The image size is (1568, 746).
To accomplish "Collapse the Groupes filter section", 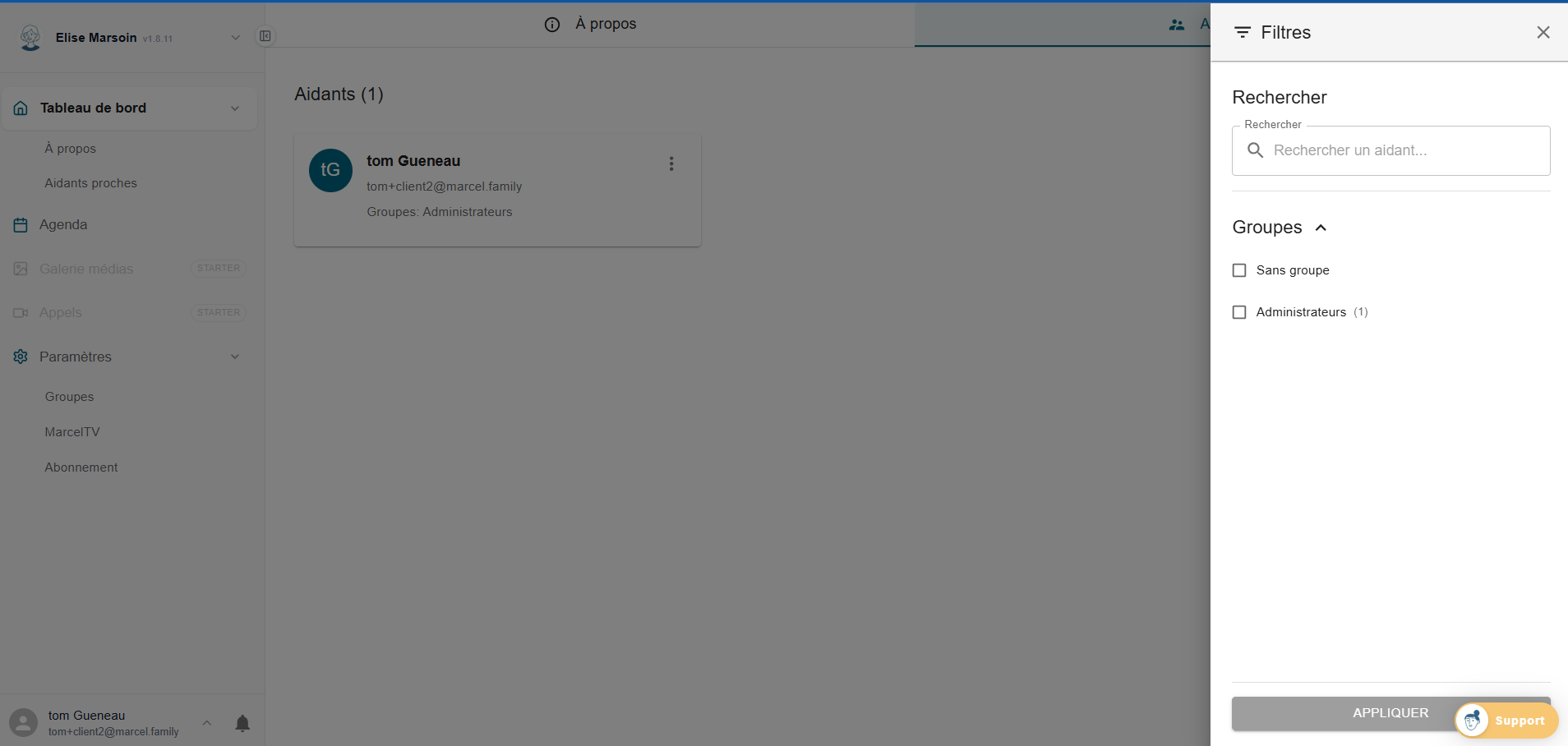I will click(1321, 228).
